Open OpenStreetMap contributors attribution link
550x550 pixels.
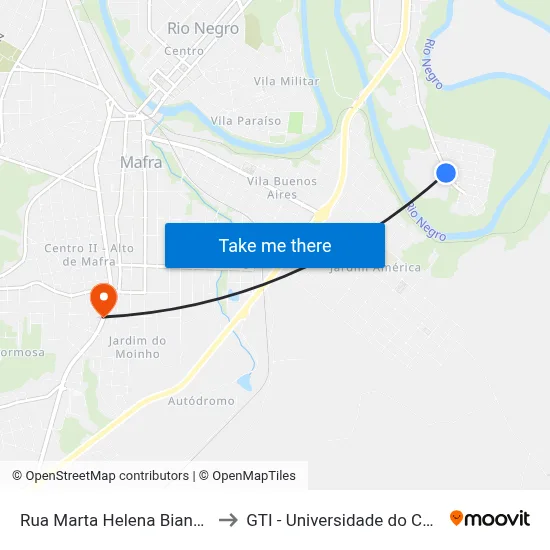coord(101,476)
